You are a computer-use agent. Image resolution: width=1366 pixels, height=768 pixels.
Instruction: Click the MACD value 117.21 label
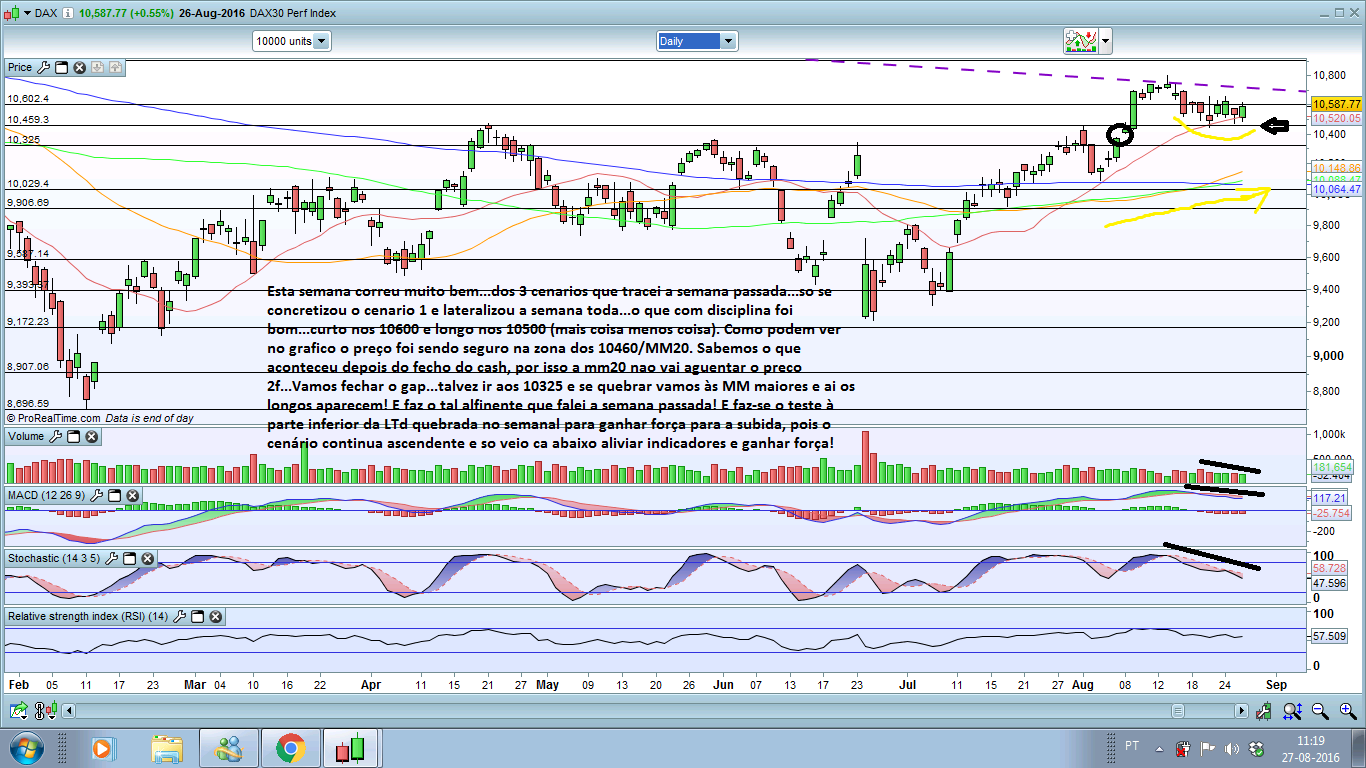click(1328, 497)
